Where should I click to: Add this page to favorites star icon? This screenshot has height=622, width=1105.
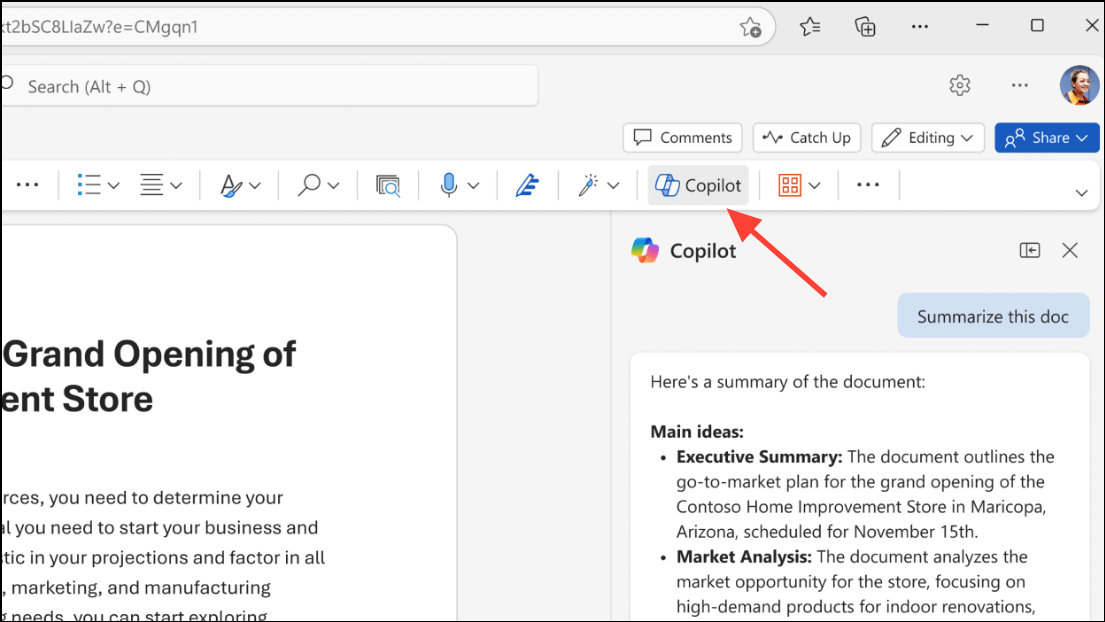click(750, 27)
